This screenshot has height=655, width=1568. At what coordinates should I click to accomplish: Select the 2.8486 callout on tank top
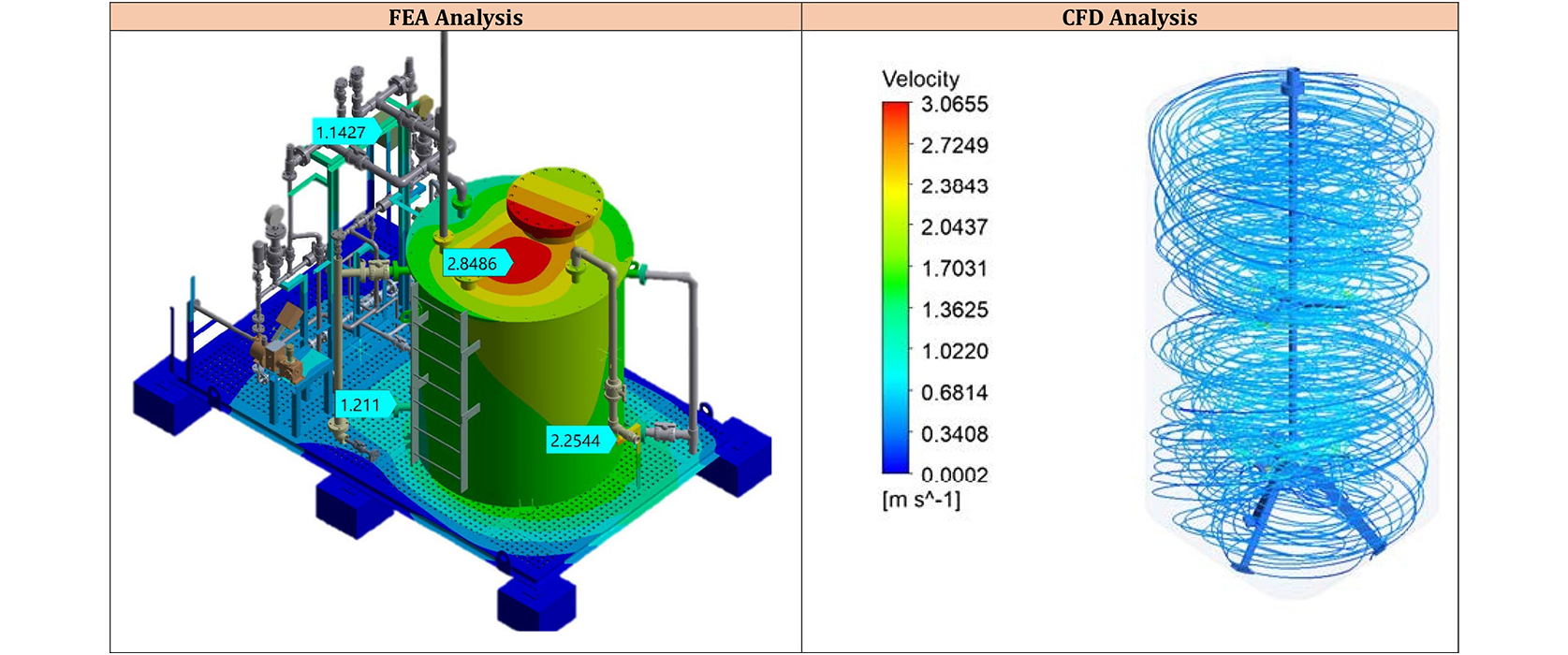(473, 264)
